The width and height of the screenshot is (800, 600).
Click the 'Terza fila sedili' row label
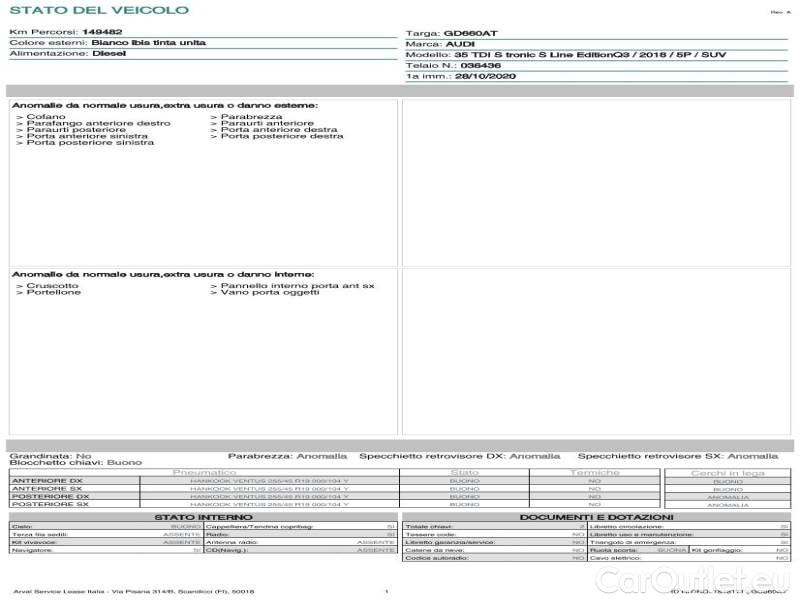[x=40, y=534]
